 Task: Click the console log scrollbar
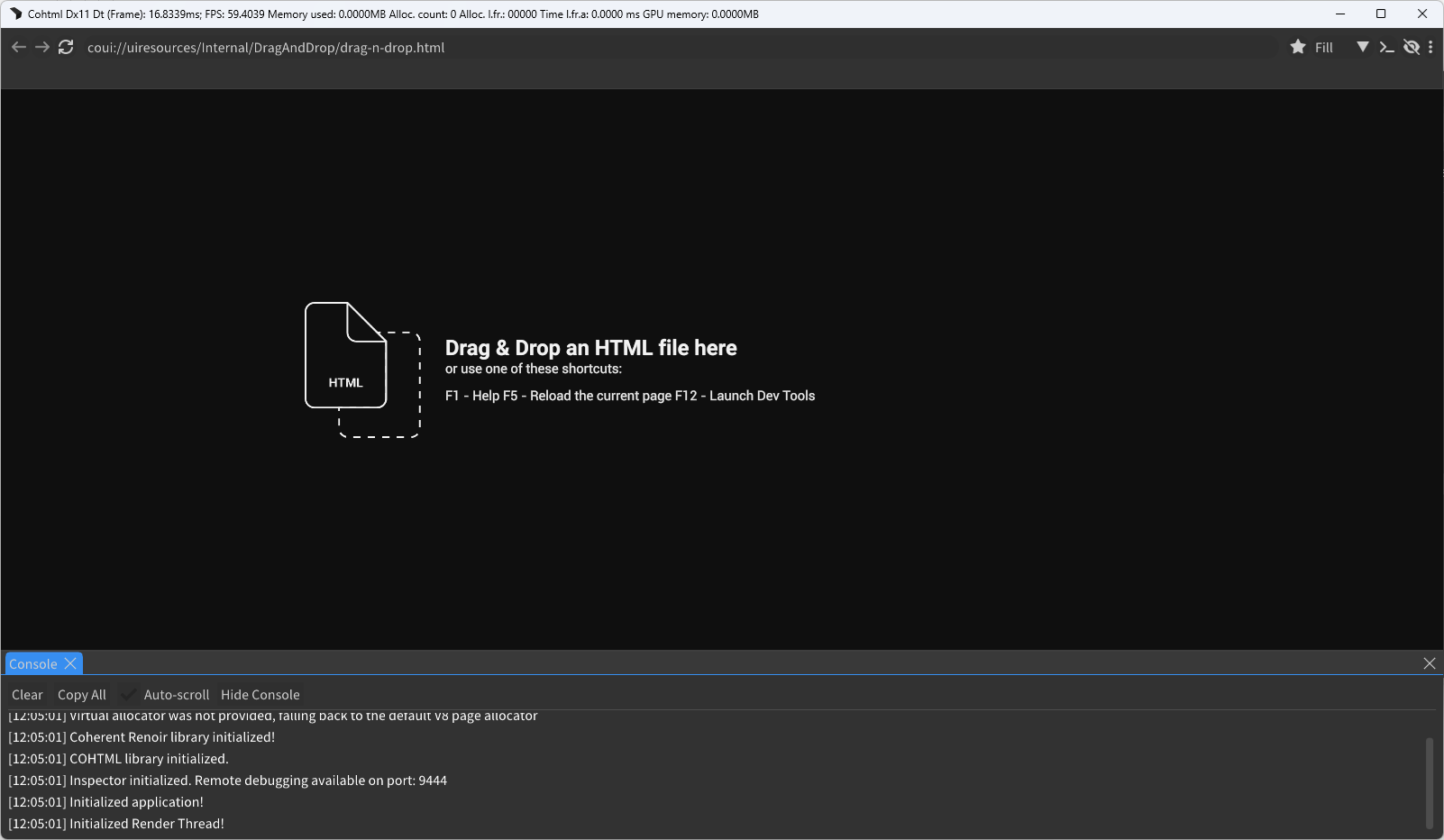point(1429,781)
